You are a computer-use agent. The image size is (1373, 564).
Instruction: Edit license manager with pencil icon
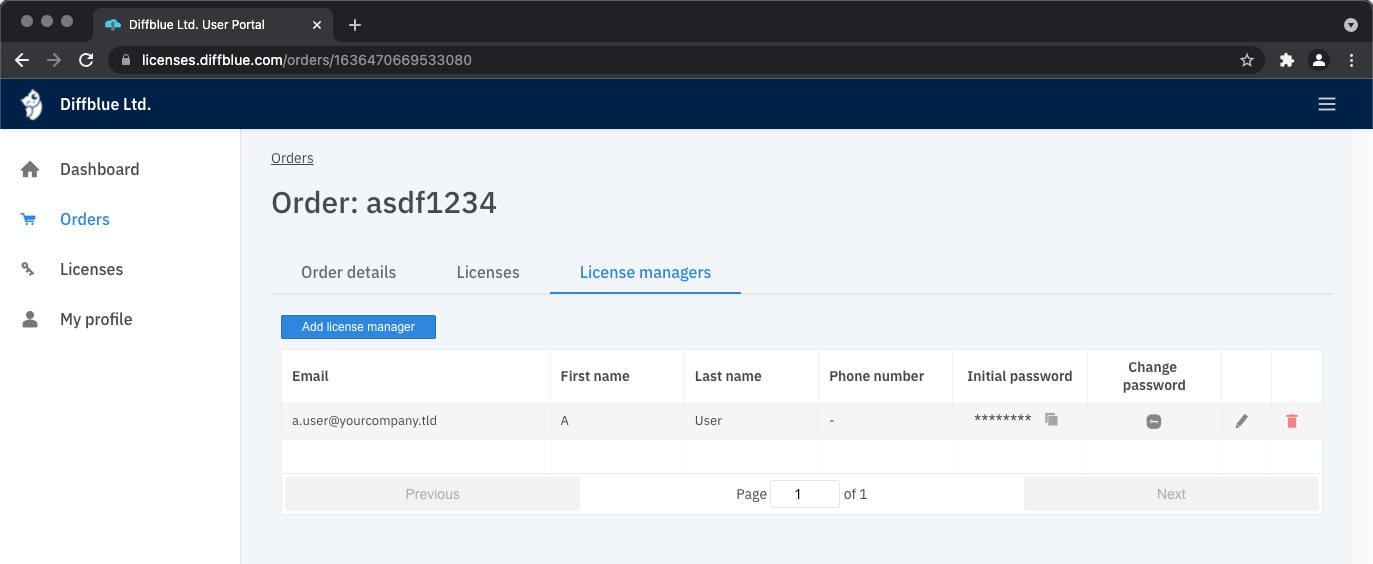1242,422
